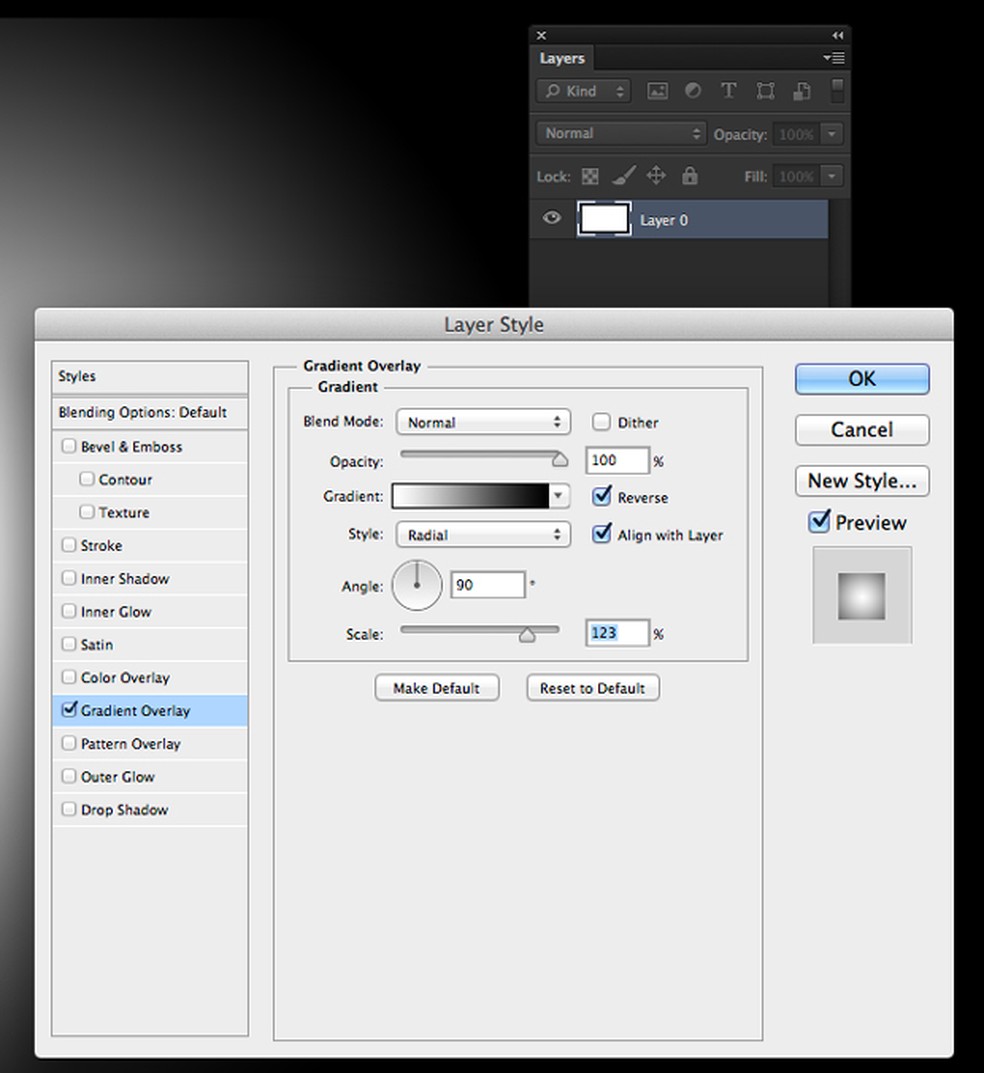Uncheck the Reverse gradient checkbox
984x1073 pixels.
coord(602,496)
